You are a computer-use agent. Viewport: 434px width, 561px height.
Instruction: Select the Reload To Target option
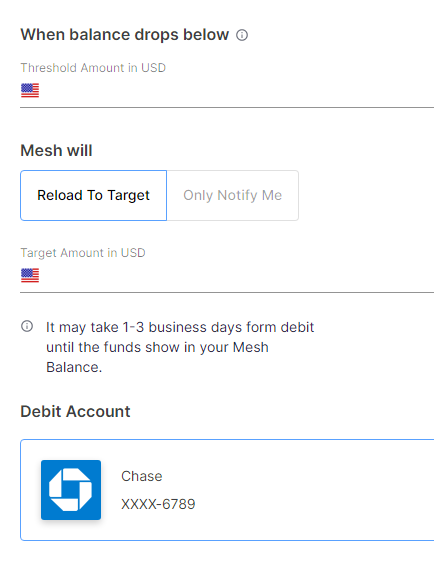pos(93,195)
